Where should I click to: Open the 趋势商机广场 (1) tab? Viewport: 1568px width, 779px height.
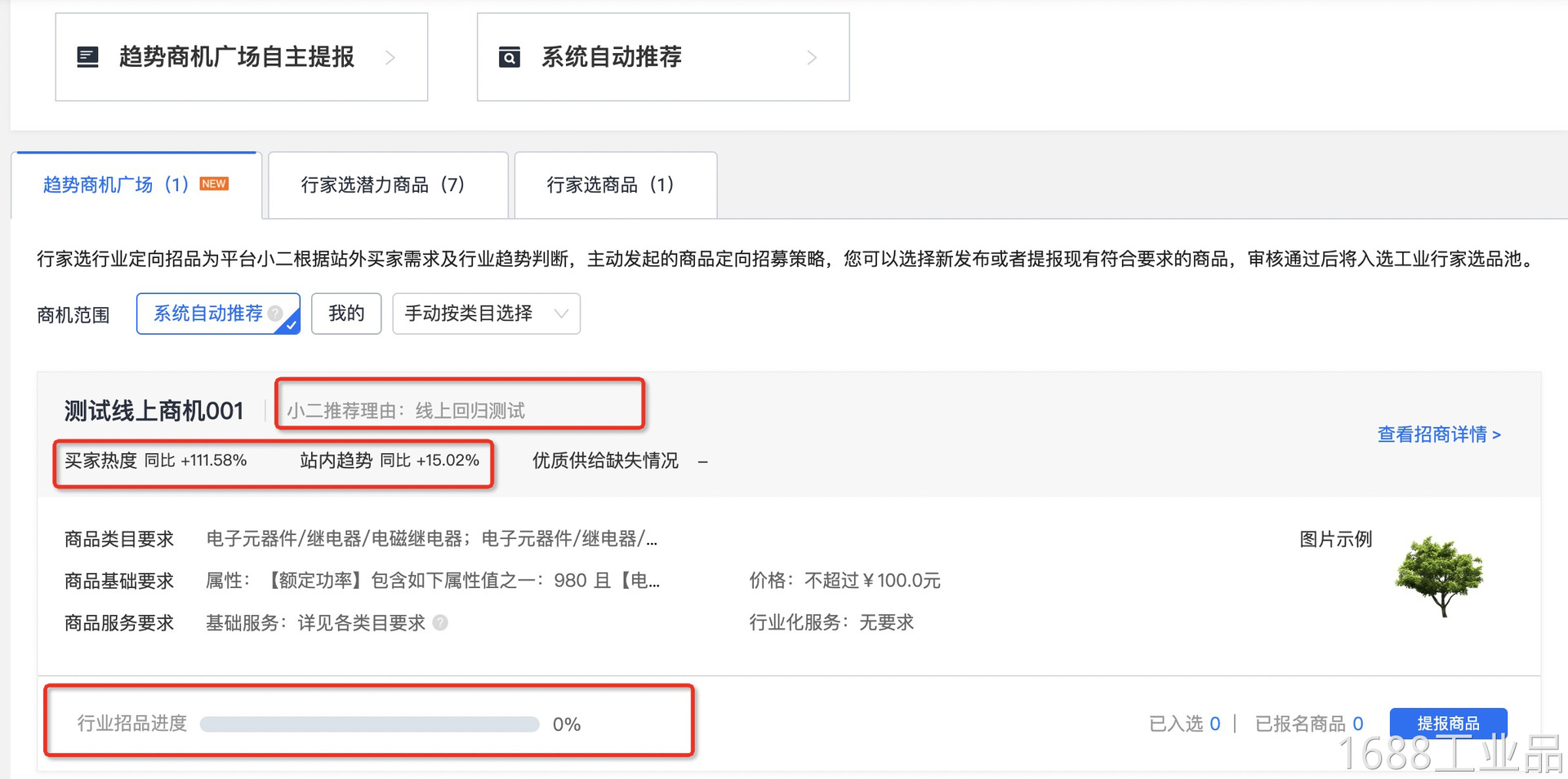[x=115, y=185]
